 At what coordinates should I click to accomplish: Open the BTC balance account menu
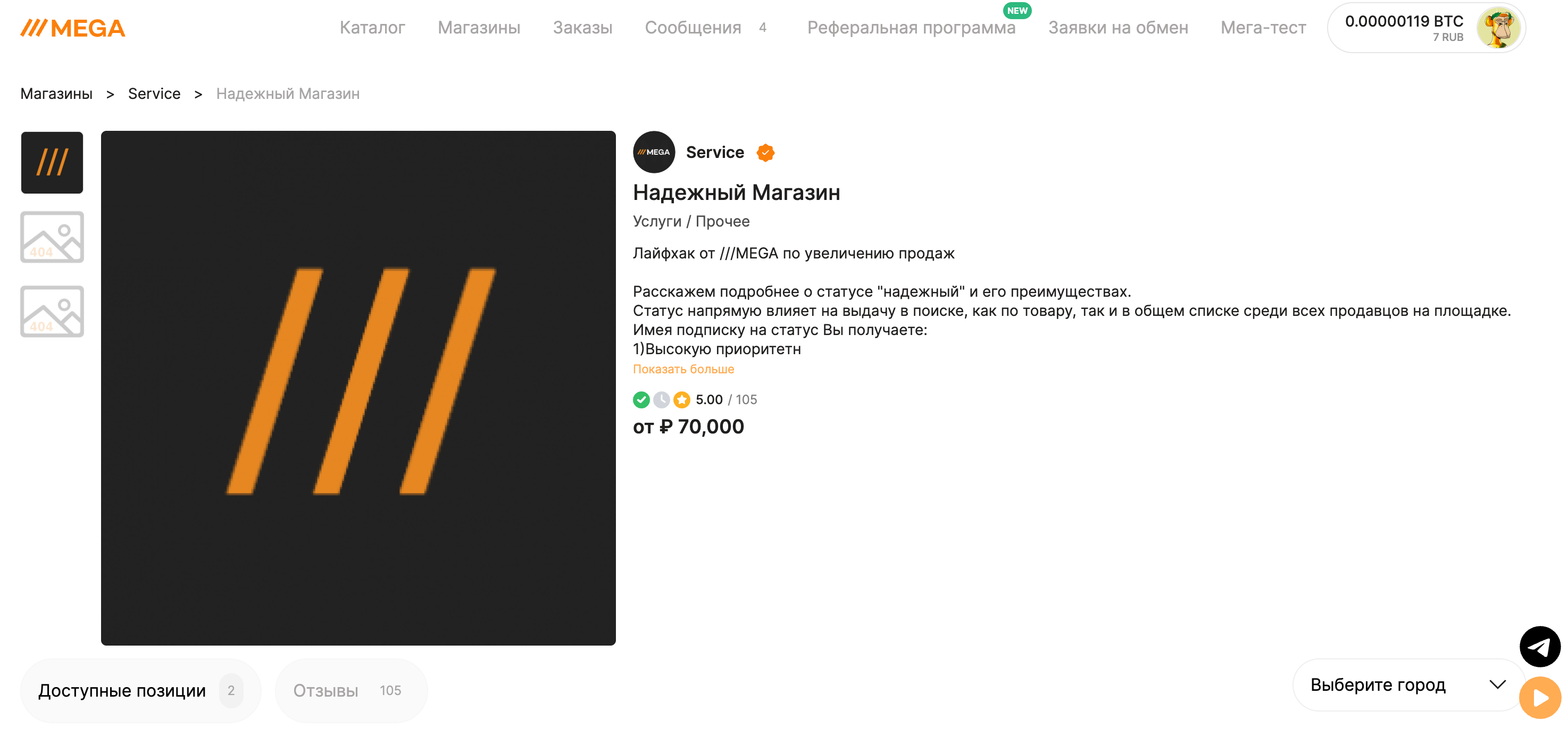point(1403,28)
